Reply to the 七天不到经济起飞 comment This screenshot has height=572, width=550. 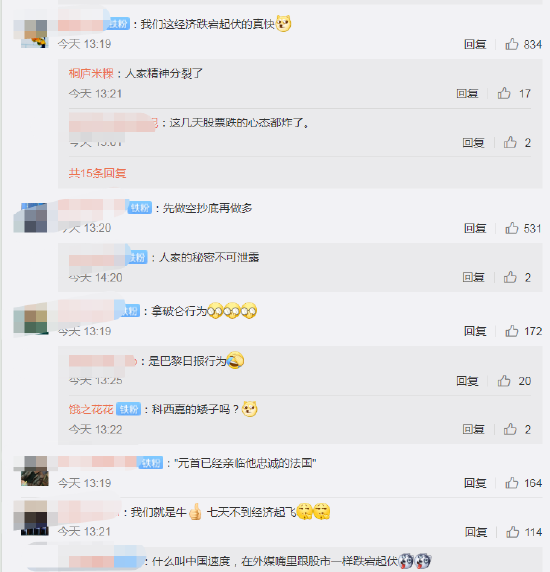coord(476,532)
